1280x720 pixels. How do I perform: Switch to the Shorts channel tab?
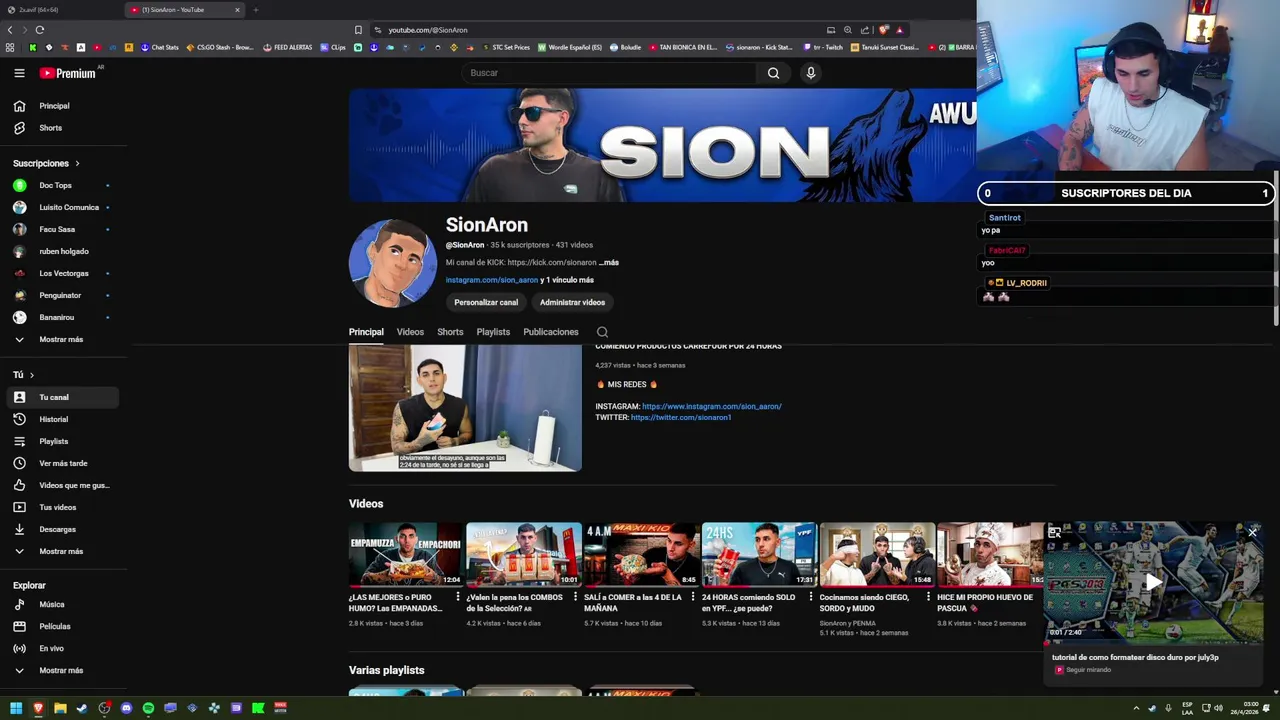coord(450,332)
